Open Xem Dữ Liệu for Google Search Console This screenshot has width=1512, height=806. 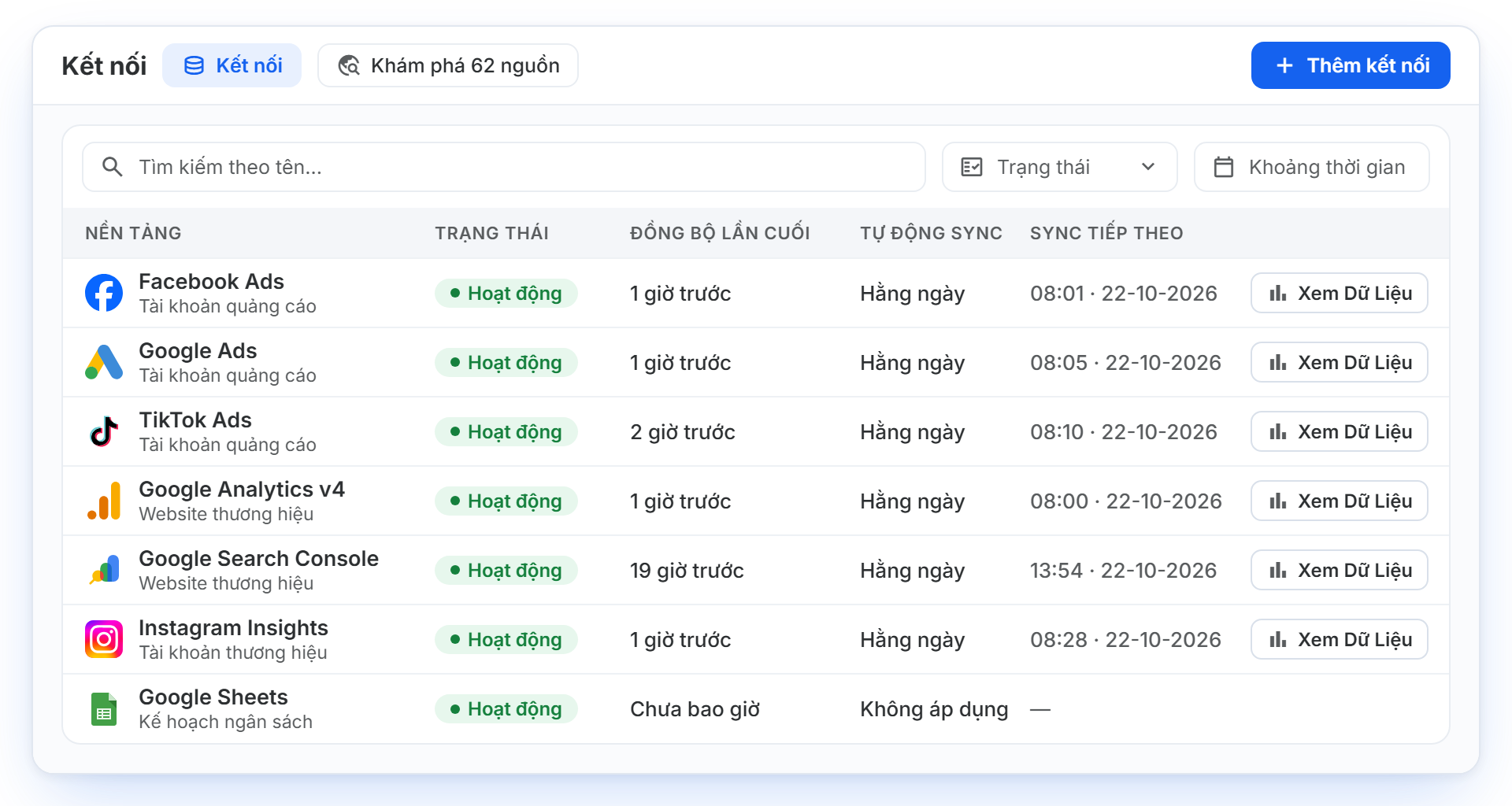click(1339, 570)
